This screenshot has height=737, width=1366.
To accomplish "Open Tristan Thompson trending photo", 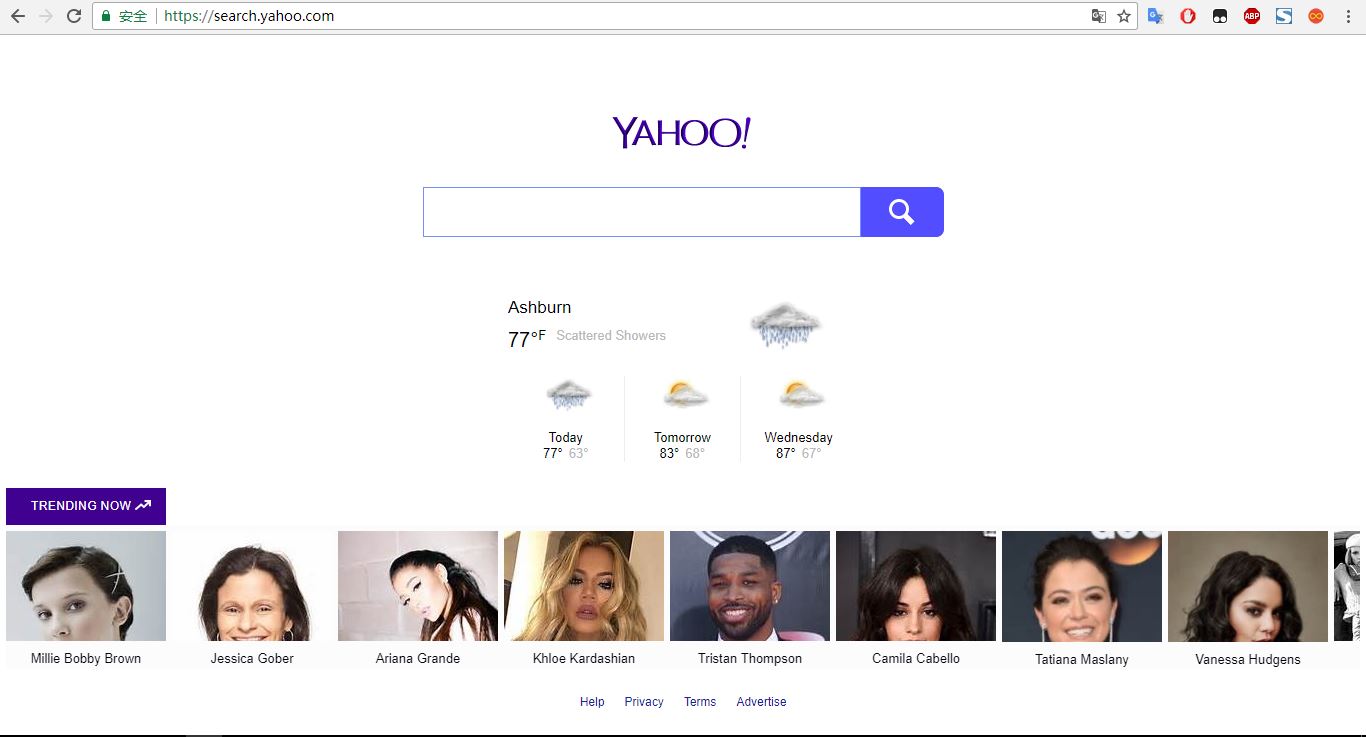I will 750,586.
